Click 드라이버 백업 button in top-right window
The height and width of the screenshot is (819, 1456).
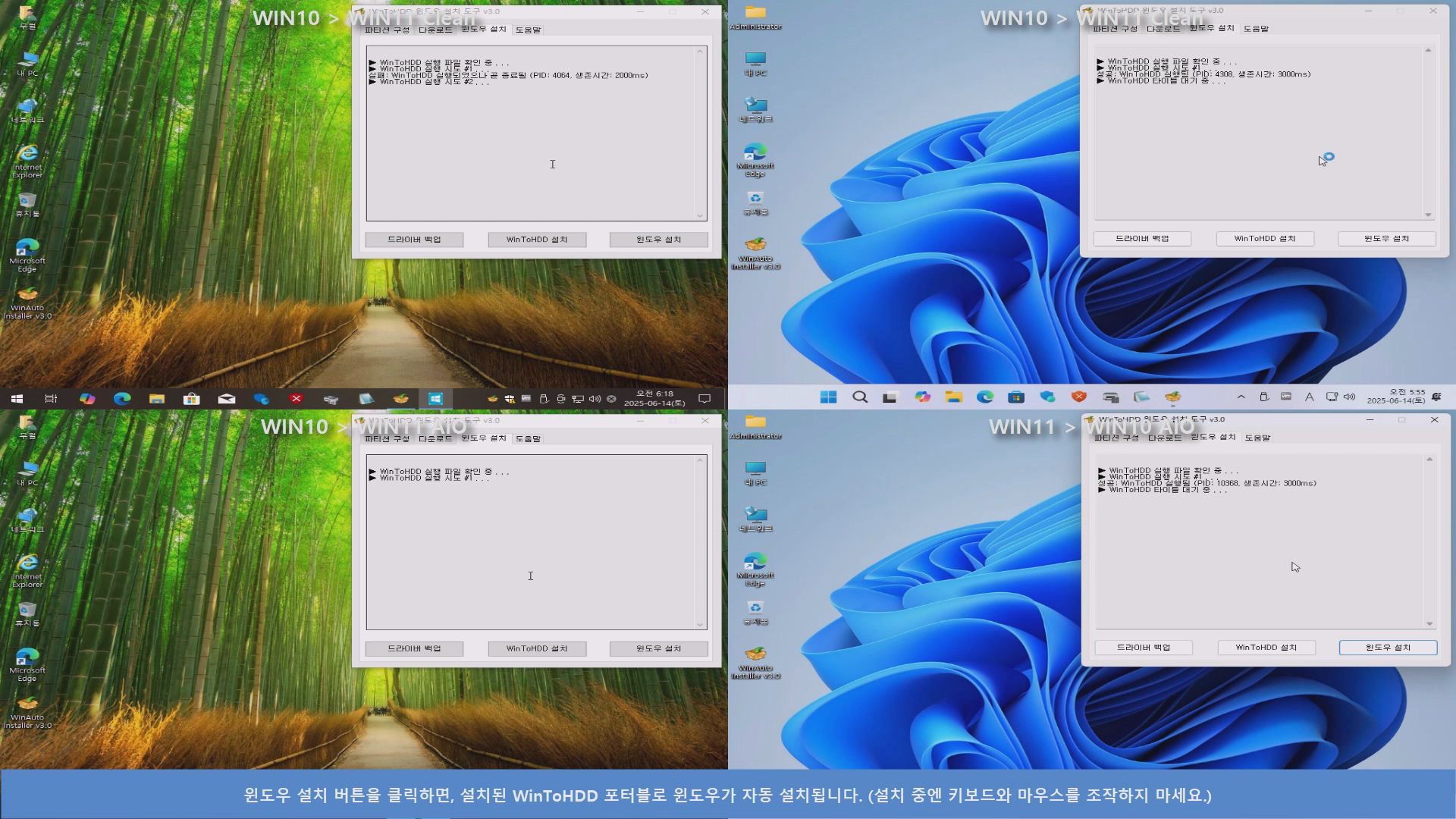(x=1142, y=239)
